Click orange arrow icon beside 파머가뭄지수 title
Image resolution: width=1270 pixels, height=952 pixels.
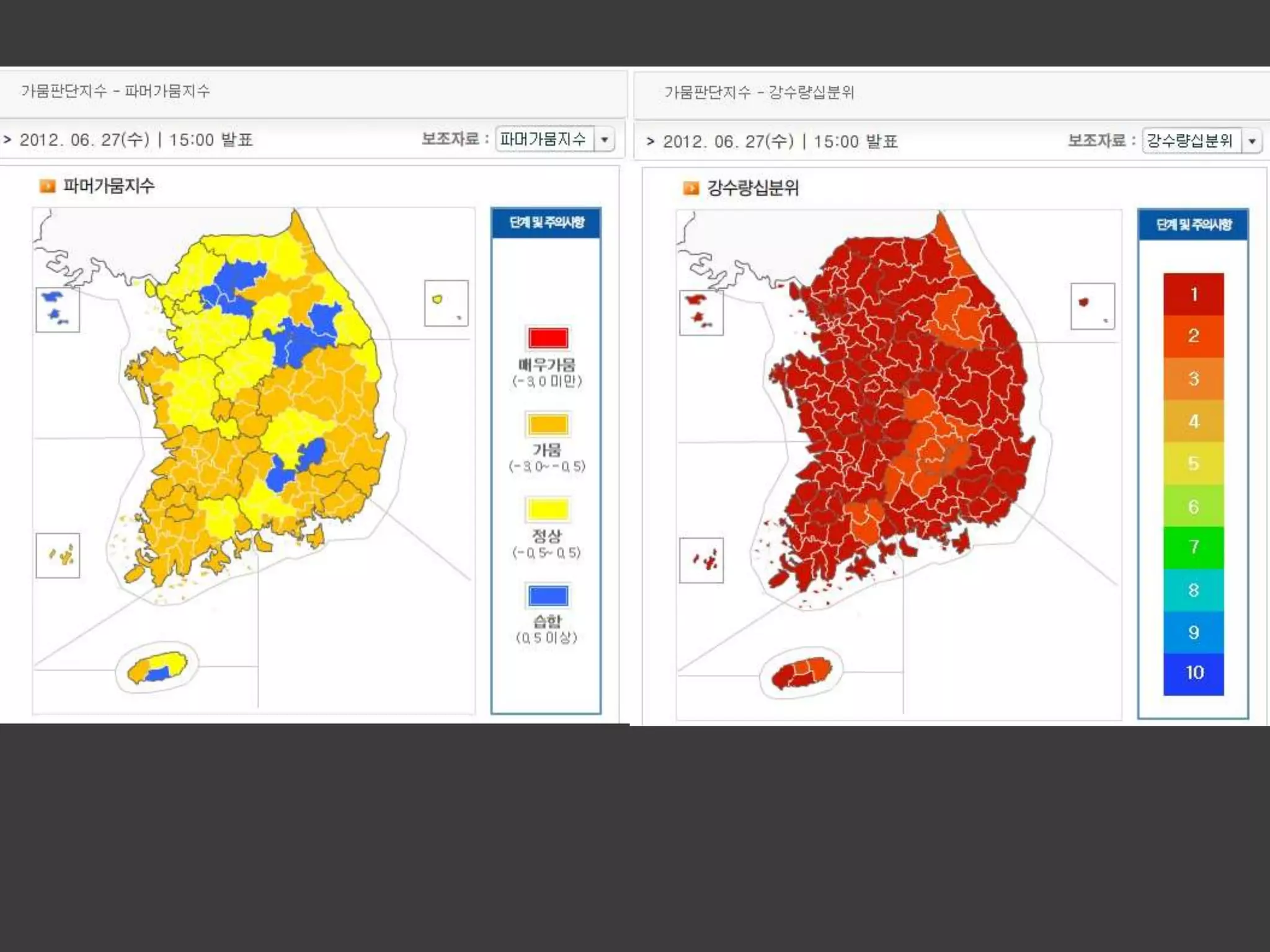47,186
